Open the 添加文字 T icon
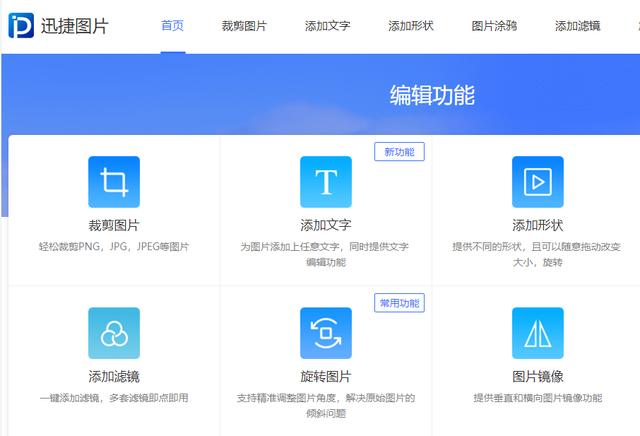Image resolution: width=640 pixels, height=436 pixels. coord(326,182)
